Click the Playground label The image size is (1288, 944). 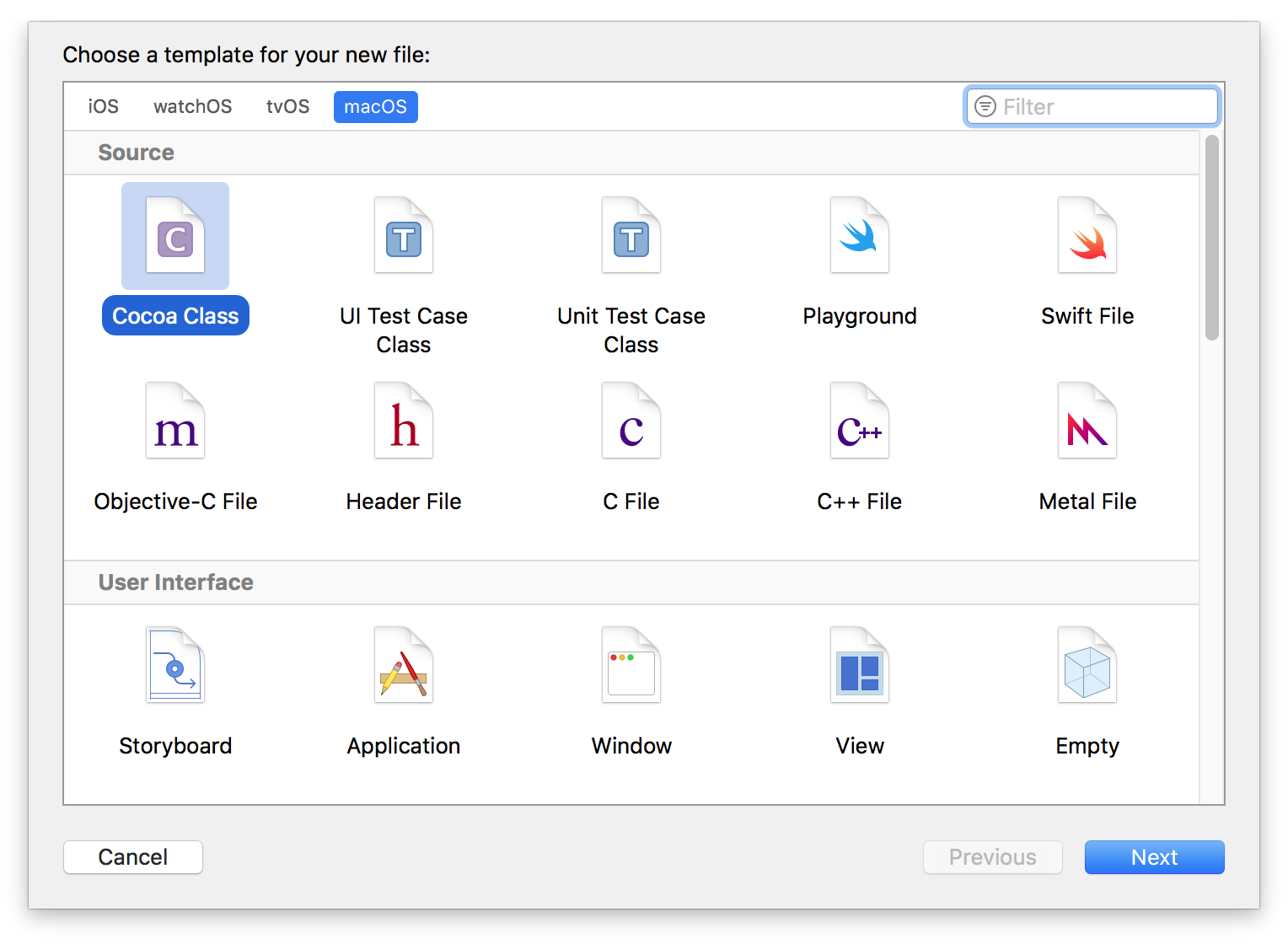[860, 316]
